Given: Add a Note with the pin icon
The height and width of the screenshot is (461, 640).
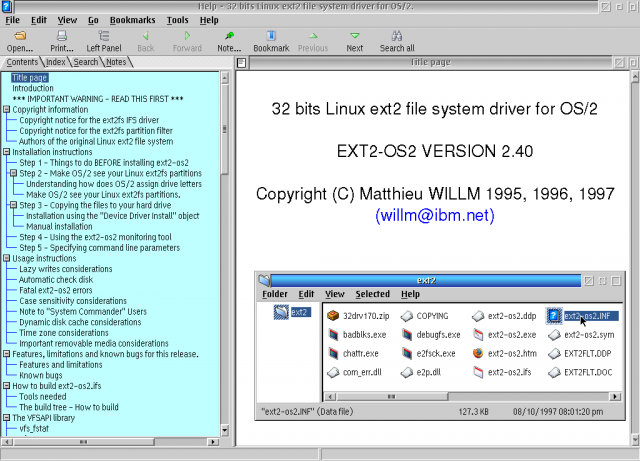Looking at the screenshot, I should tap(229, 36).
